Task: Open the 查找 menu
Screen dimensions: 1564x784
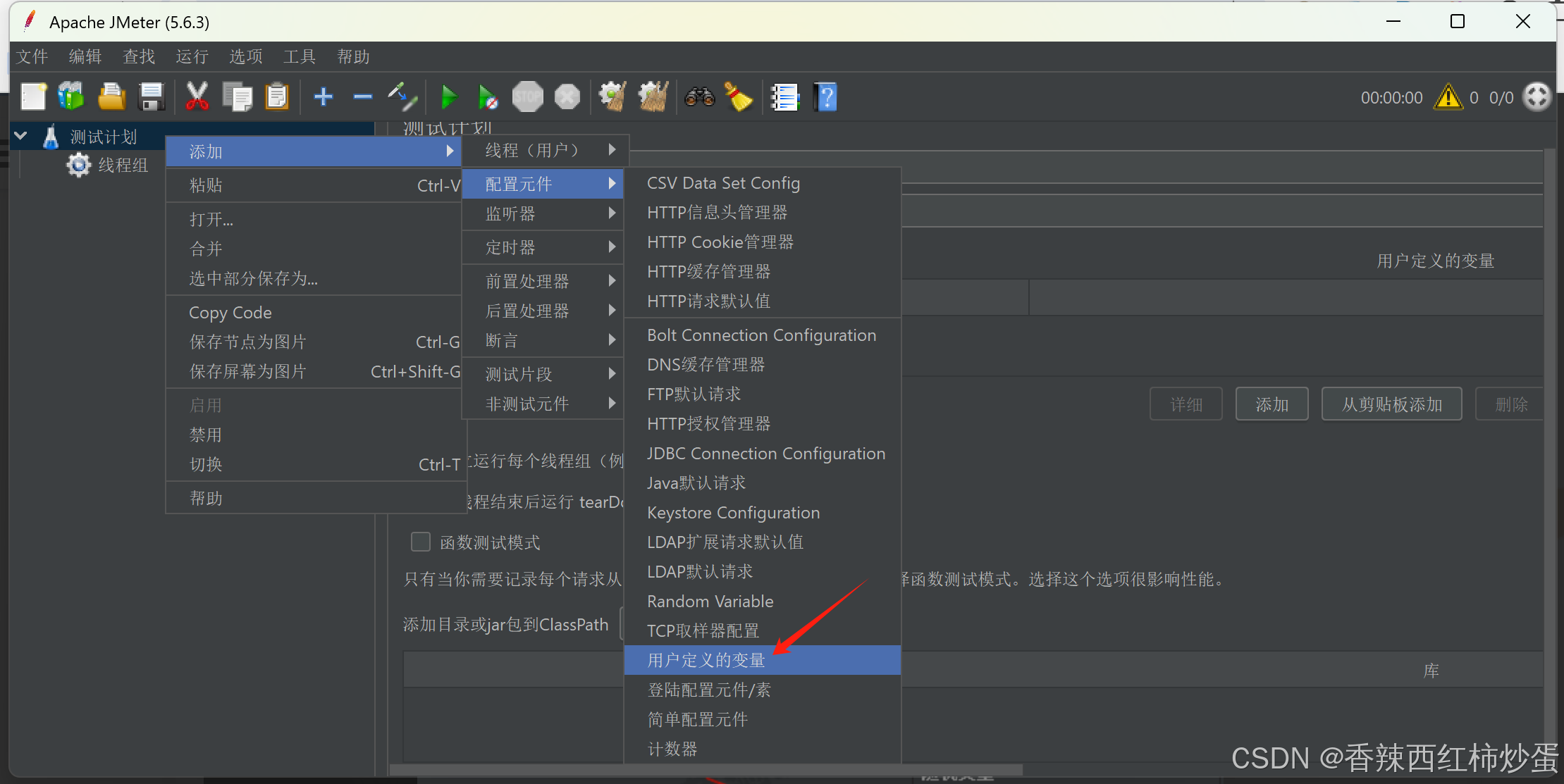Action: (x=139, y=56)
